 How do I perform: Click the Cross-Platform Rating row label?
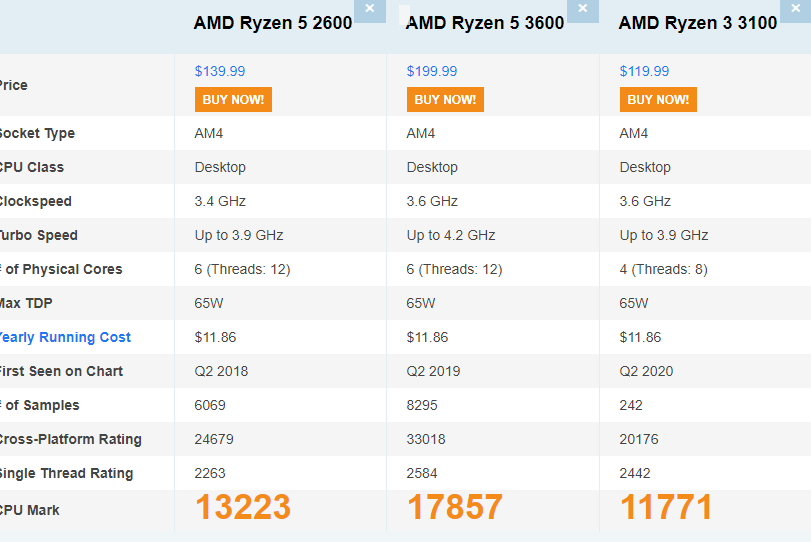[x=70, y=439]
